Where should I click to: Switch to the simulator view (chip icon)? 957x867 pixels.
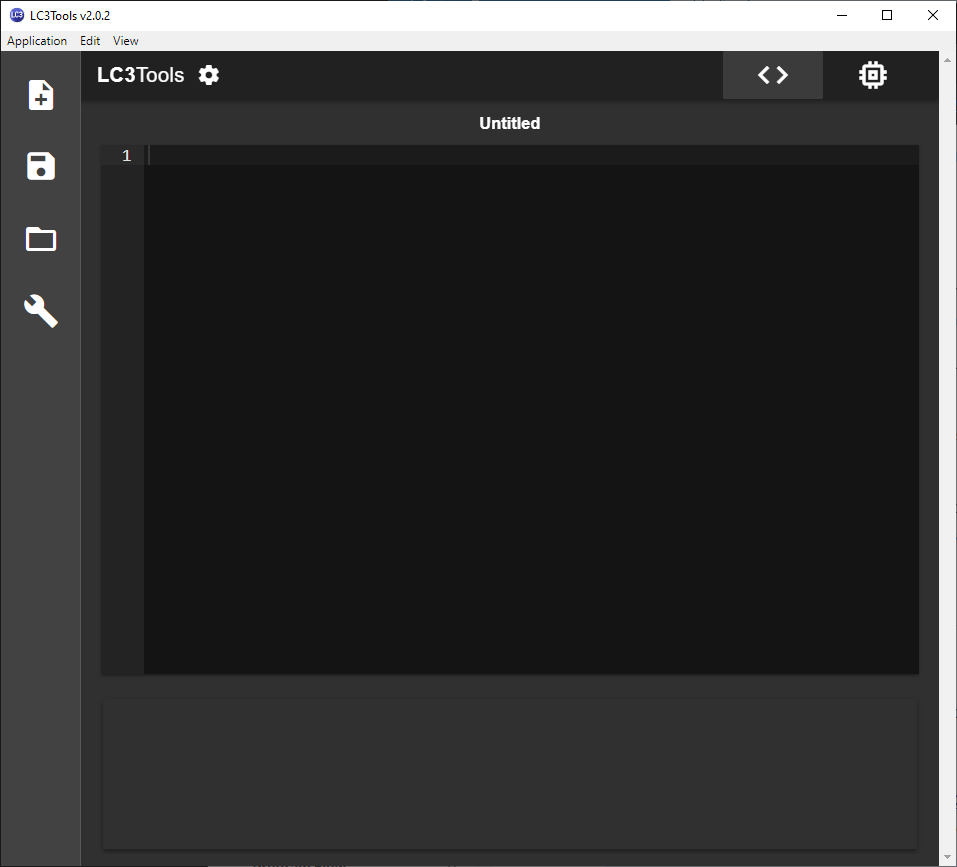click(873, 75)
